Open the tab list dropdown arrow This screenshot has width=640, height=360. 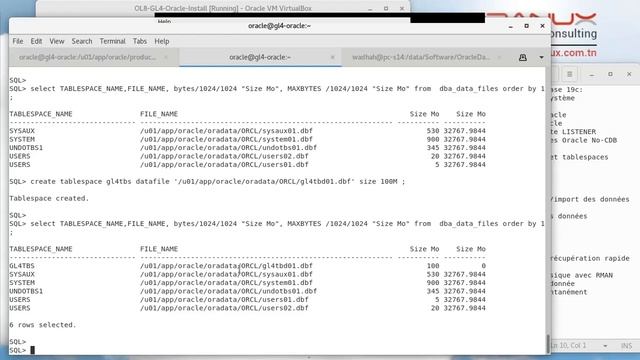point(541,58)
